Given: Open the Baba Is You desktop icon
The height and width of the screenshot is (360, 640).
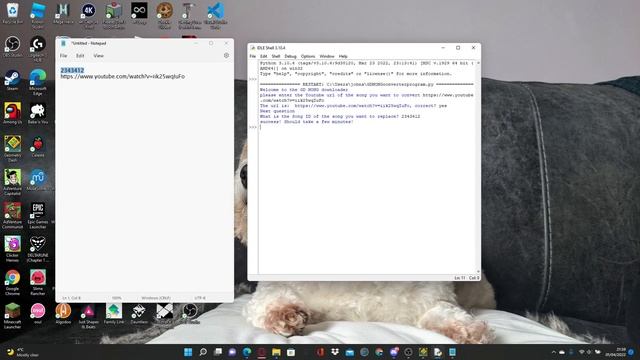Looking at the screenshot, I should click(38, 113).
